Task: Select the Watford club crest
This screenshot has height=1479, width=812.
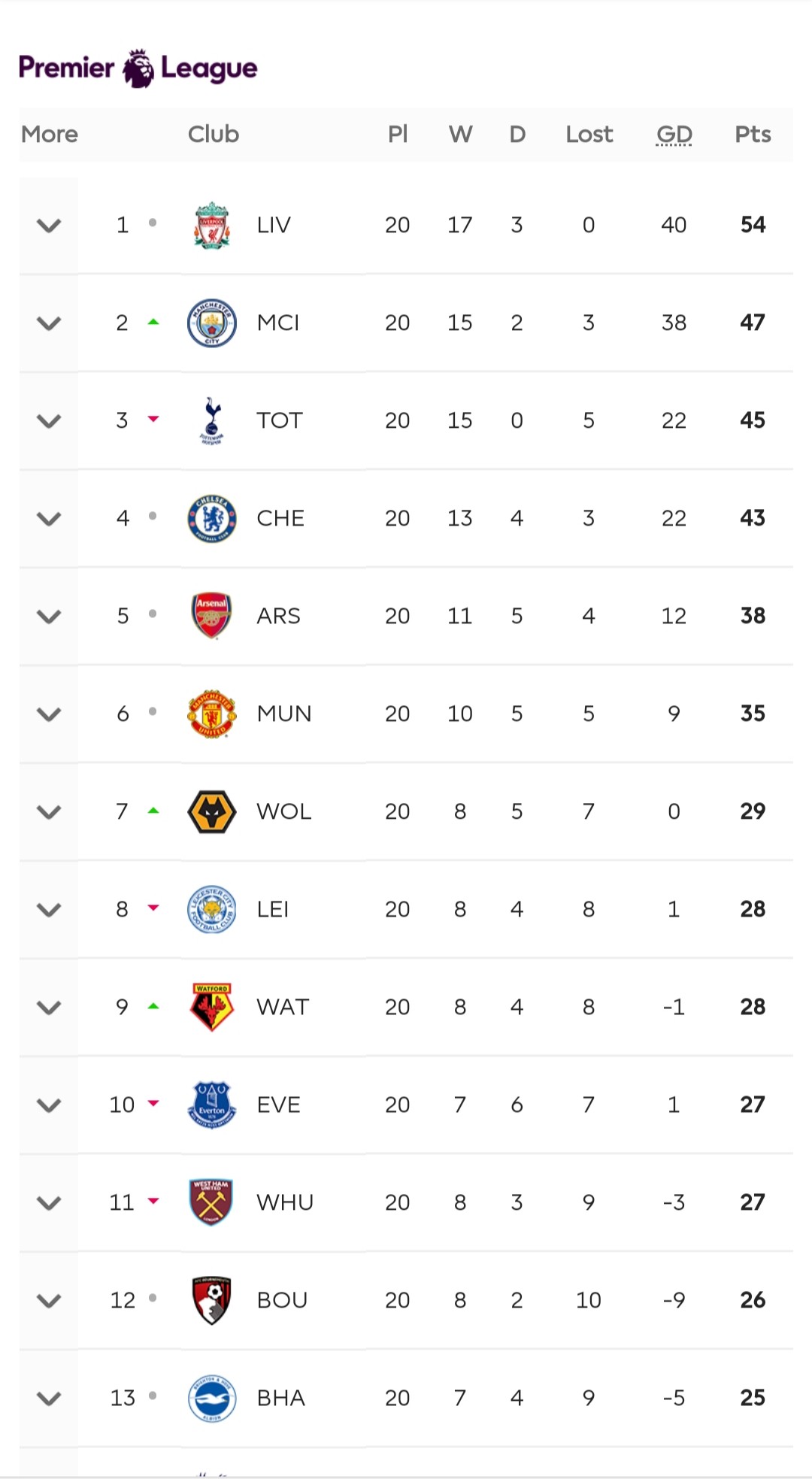Action: [x=212, y=1007]
